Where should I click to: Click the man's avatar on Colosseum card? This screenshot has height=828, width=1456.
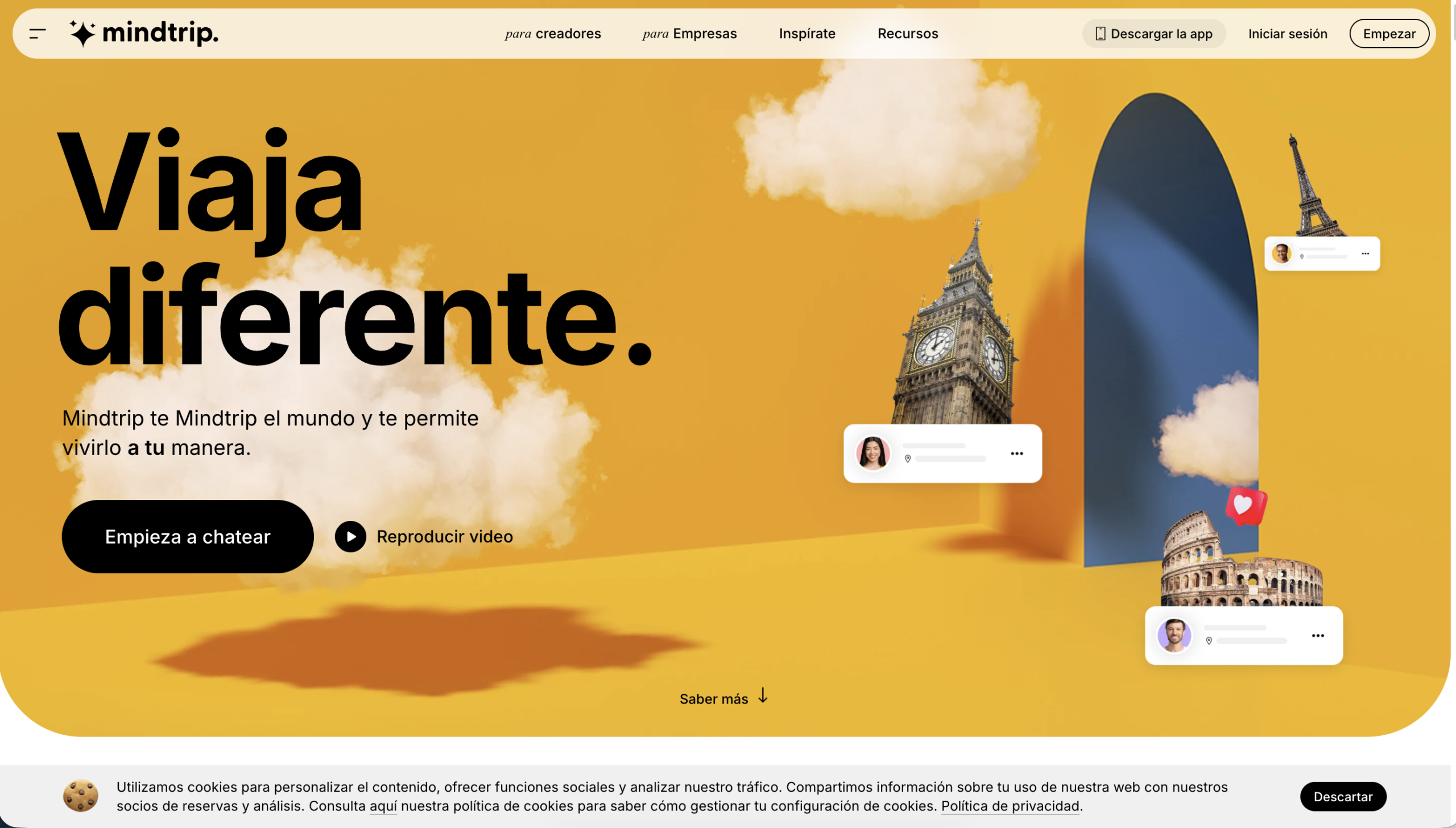click(x=1174, y=635)
